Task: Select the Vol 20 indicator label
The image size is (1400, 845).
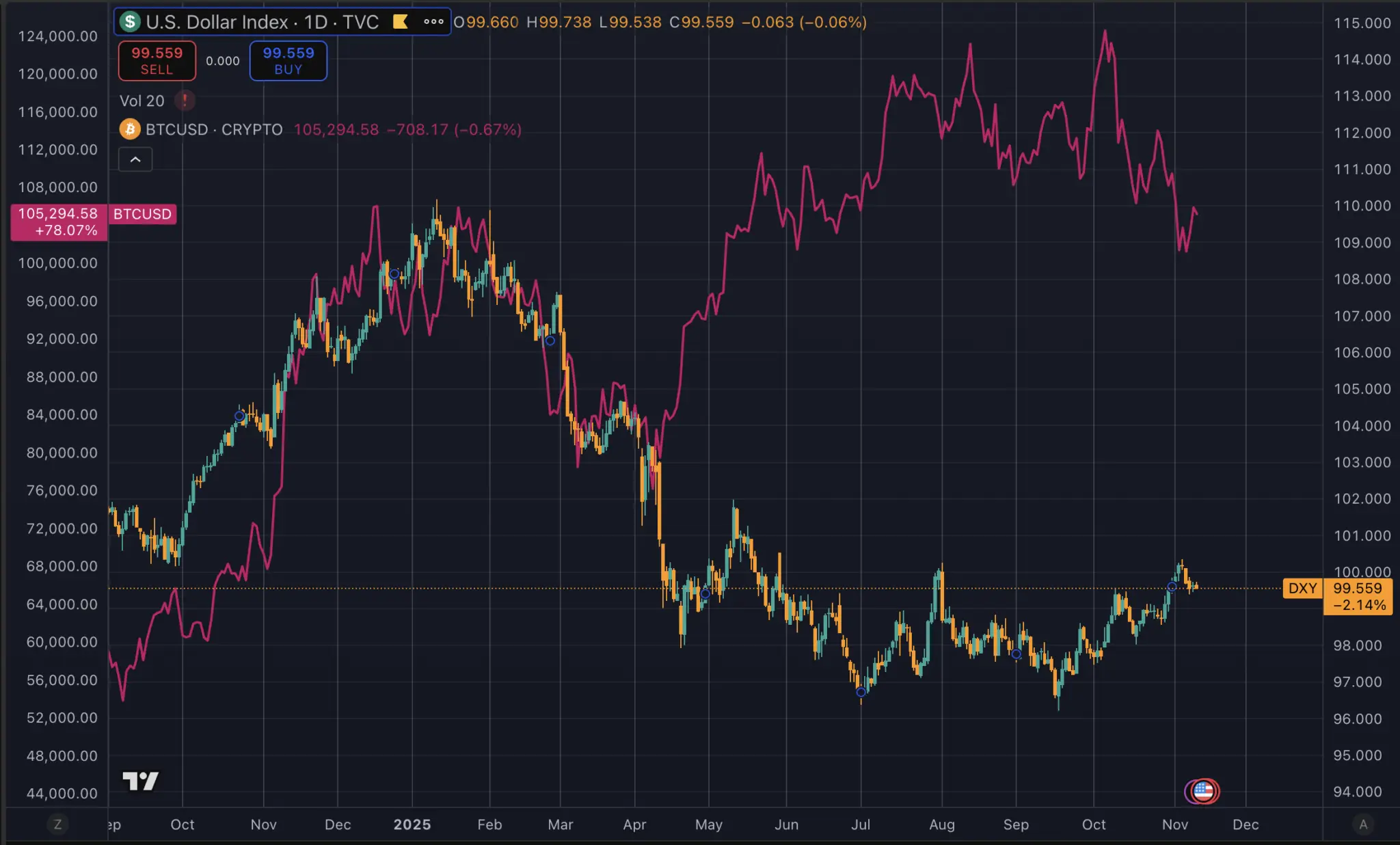Action: point(142,100)
